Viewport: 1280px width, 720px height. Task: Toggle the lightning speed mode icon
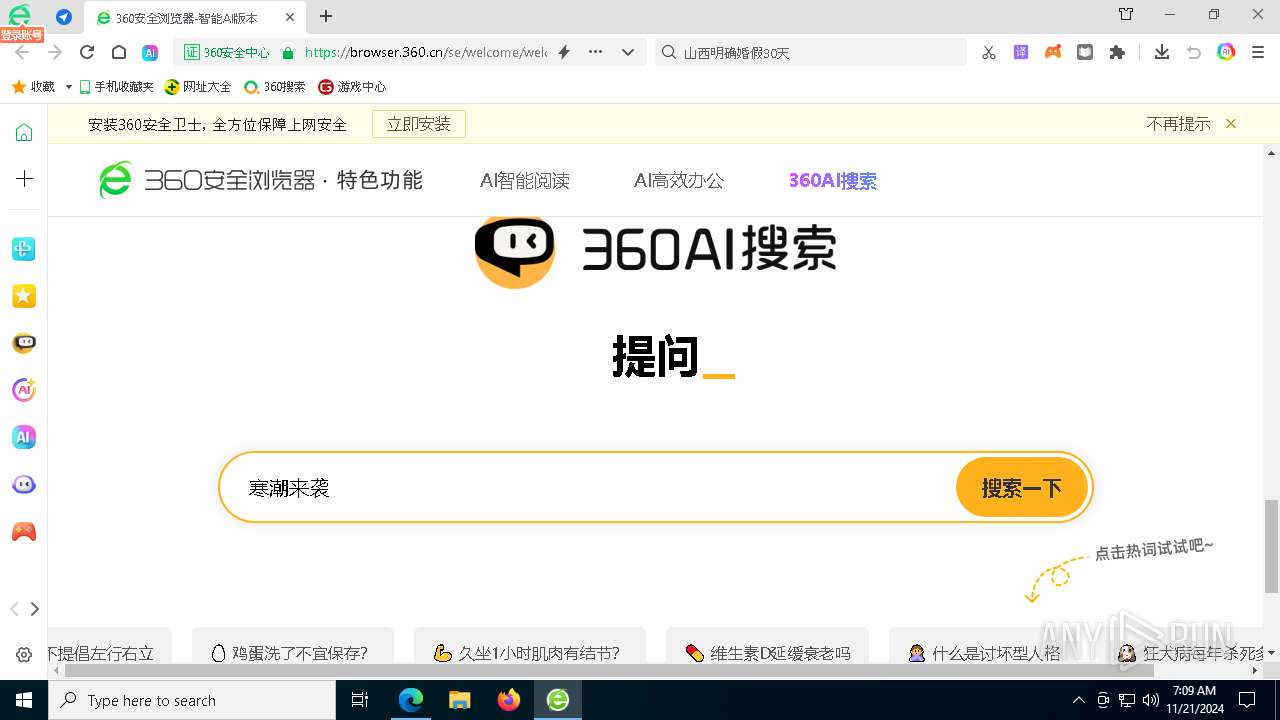pos(564,53)
